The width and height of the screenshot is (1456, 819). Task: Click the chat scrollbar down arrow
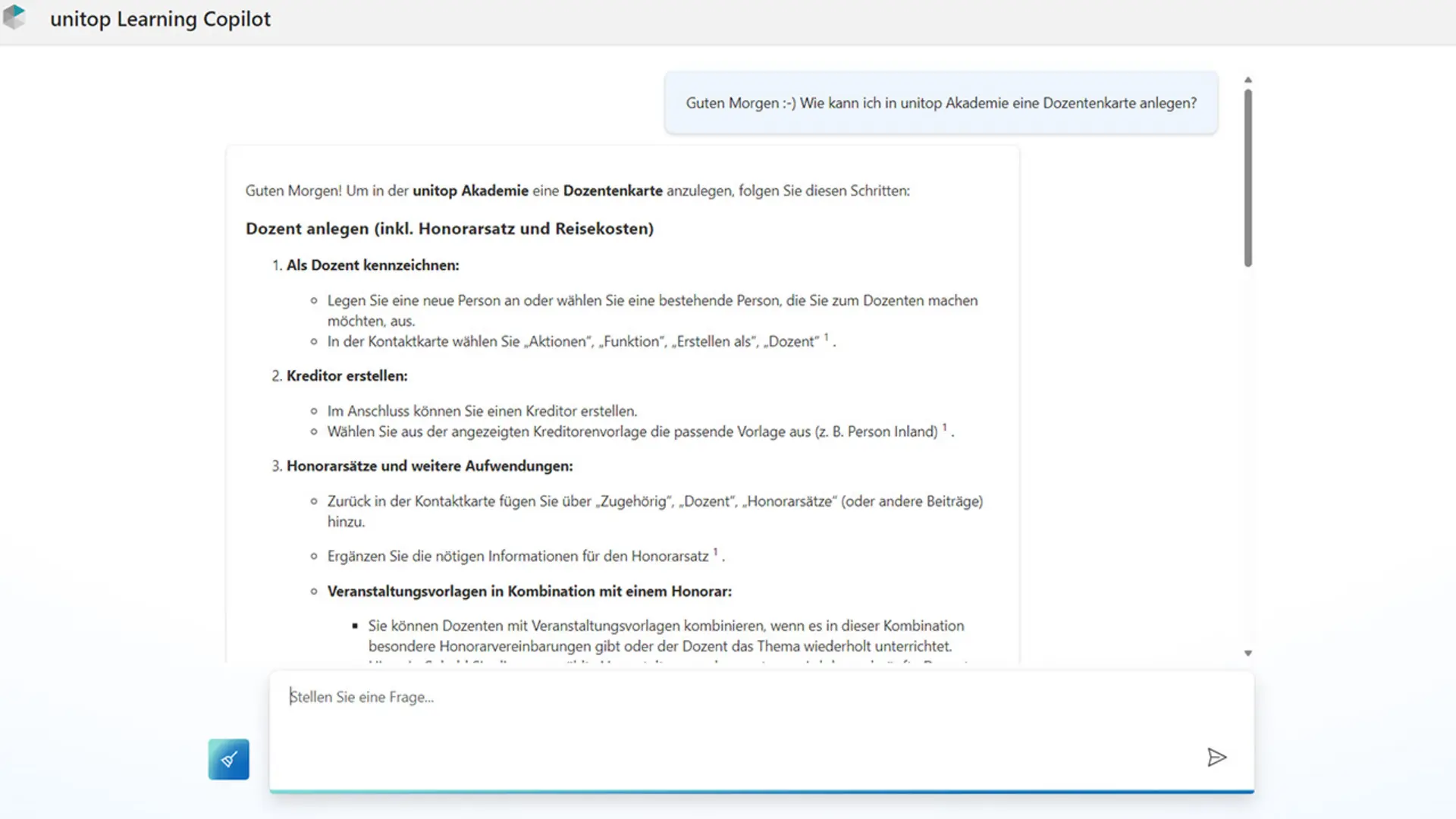[x=1247, y=653]
